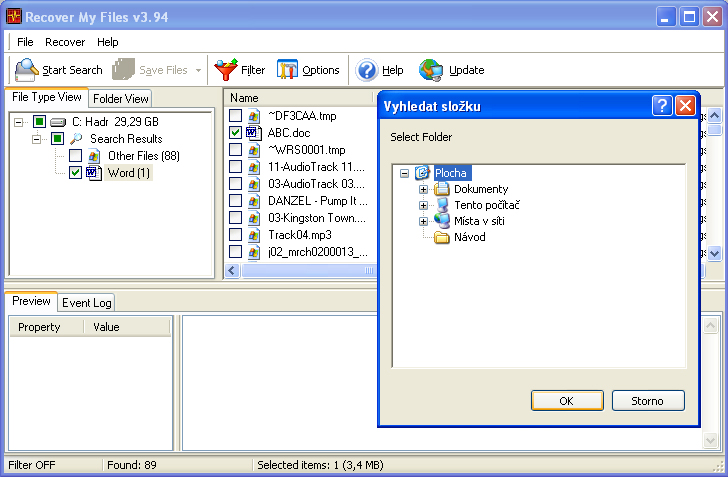This screenshot has height=477, width=728.
Task: Click the Check the DANZEL - Pump It checkbox
Action: click(x=235, y=201)
